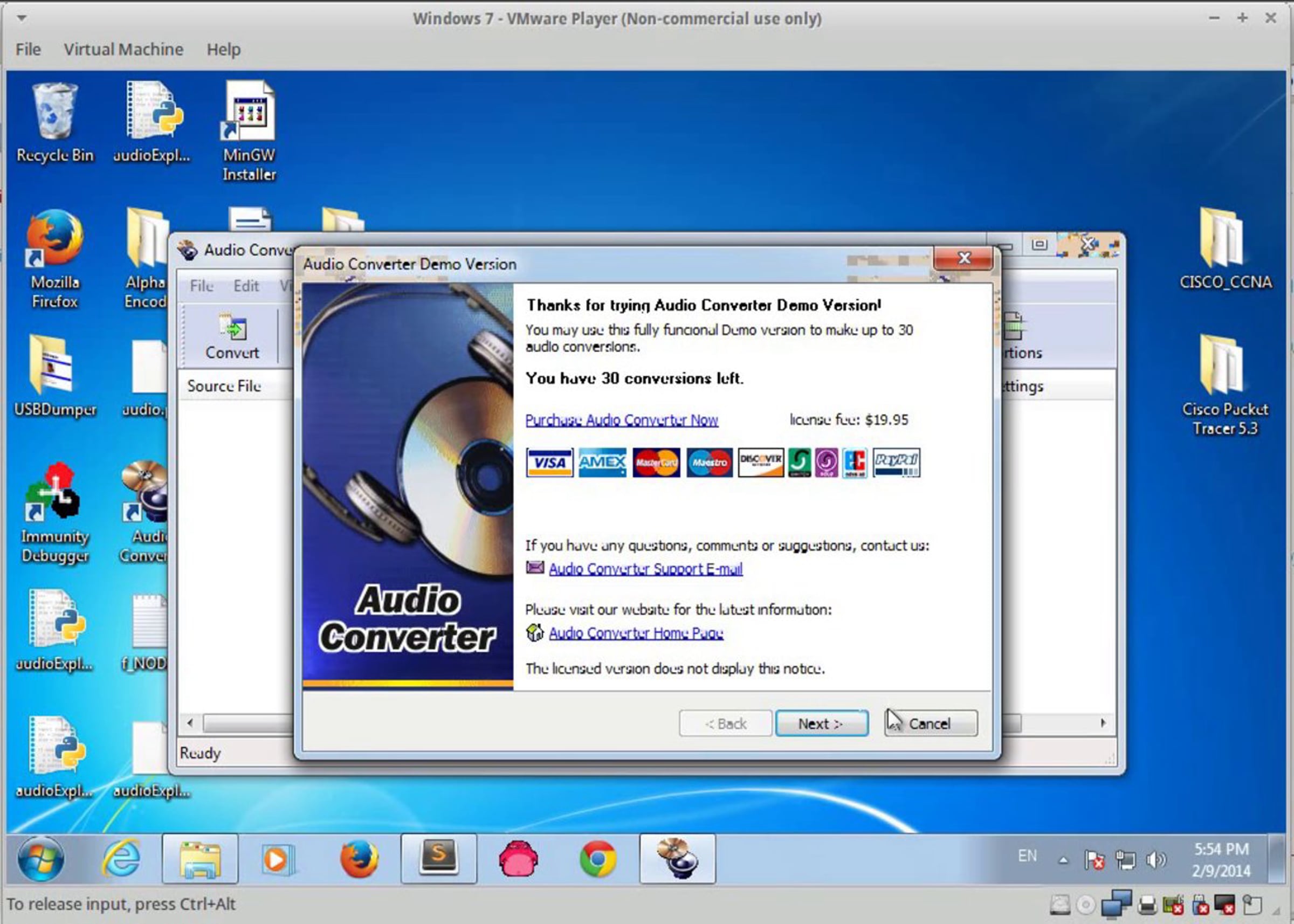1294x924 pixels.
Task: Open the Audio Converter Support E-mail link
Action: [x=645, y=568]
